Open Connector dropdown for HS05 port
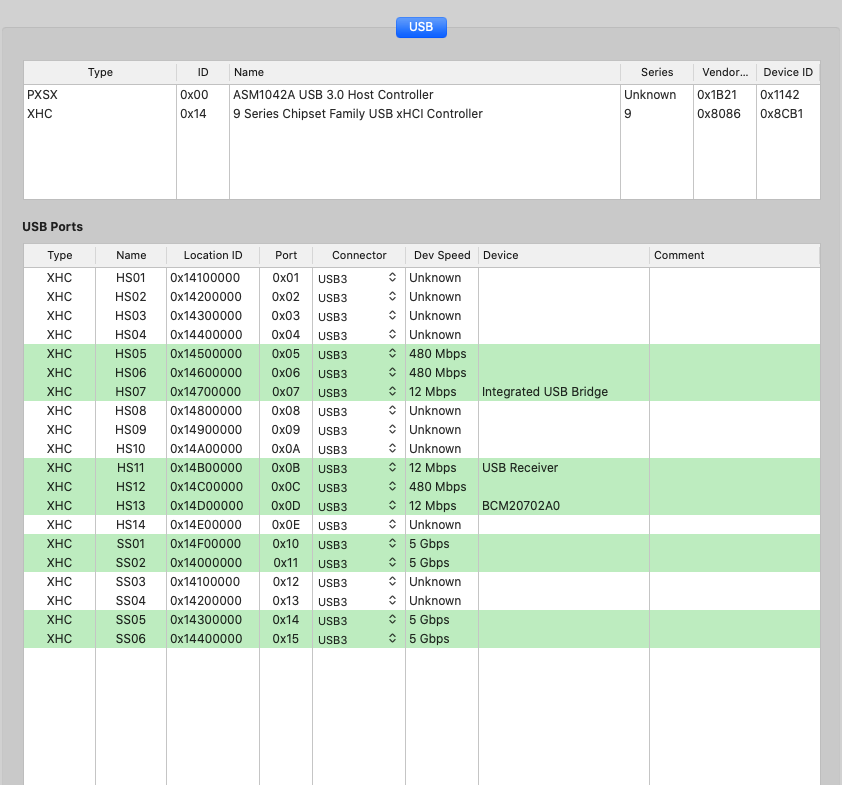 point(358,354)
